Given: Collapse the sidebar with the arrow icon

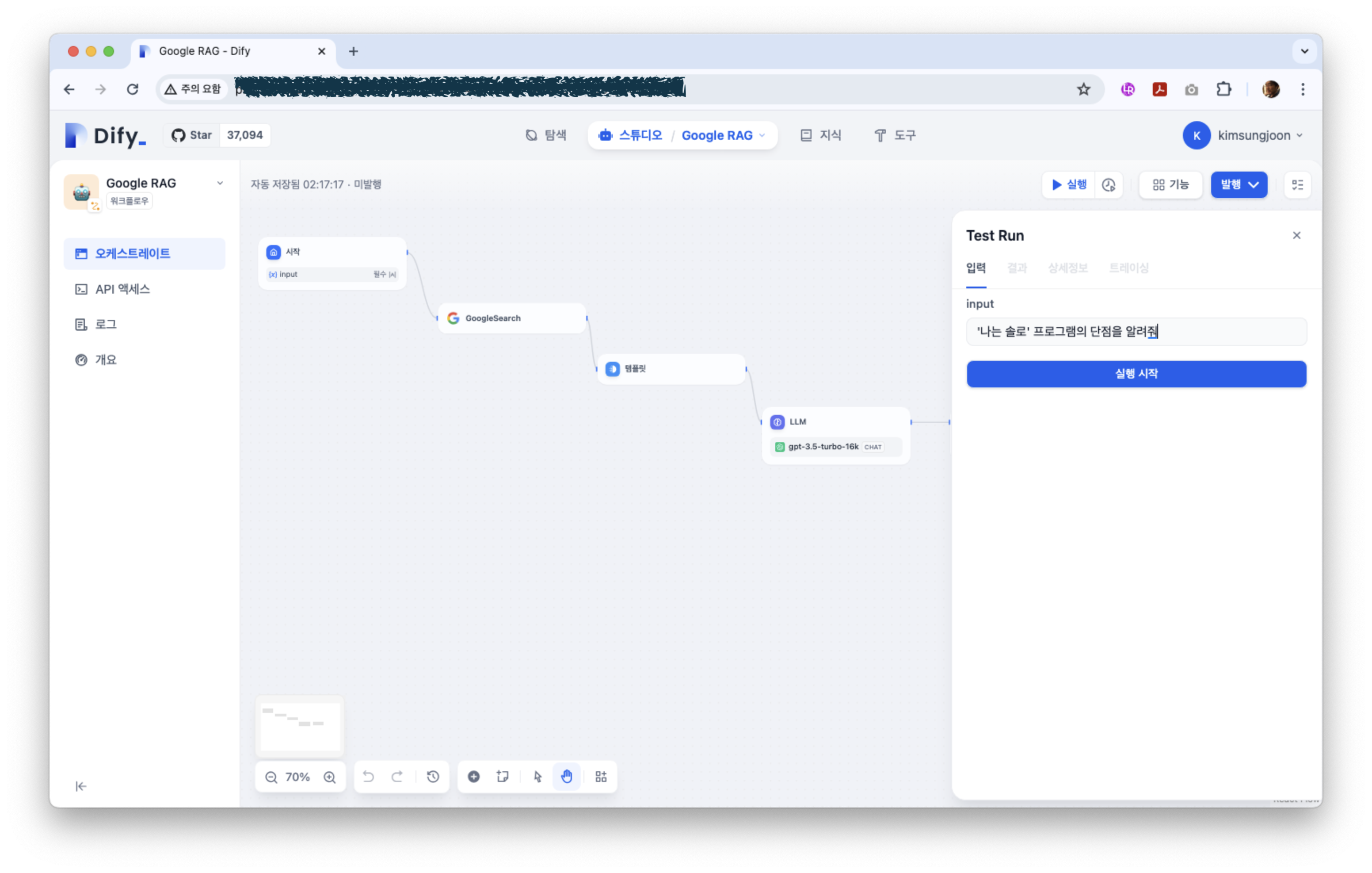Looking at the screenshot, I should pos(81,786).
